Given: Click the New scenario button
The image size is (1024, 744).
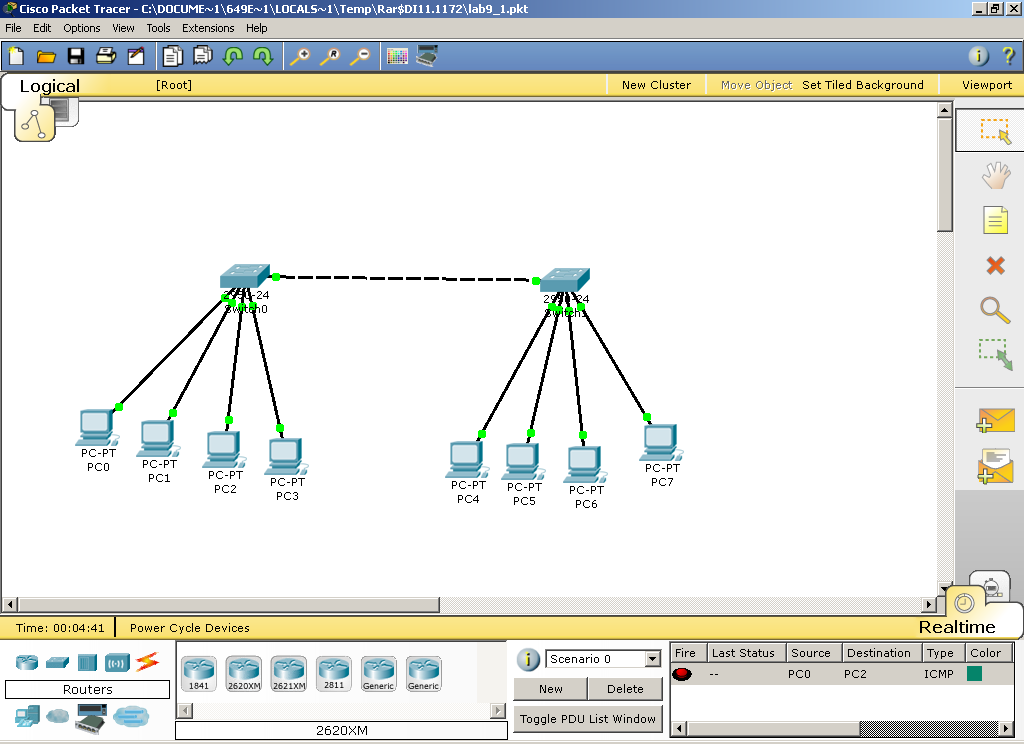Looking at the screenshot, I should [551, 688].
